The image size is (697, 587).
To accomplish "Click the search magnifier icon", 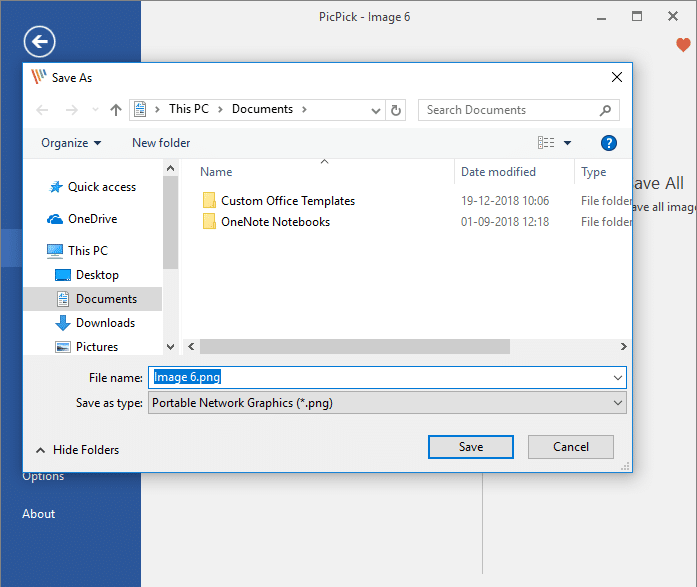I will [605, 110].
